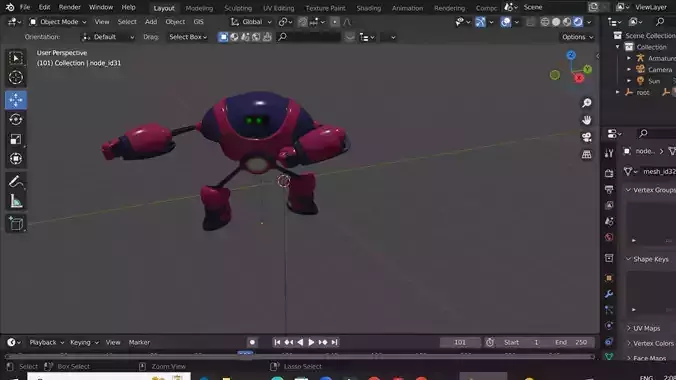Select the Move tool
The image size is (676, 380).
point(16,100)
